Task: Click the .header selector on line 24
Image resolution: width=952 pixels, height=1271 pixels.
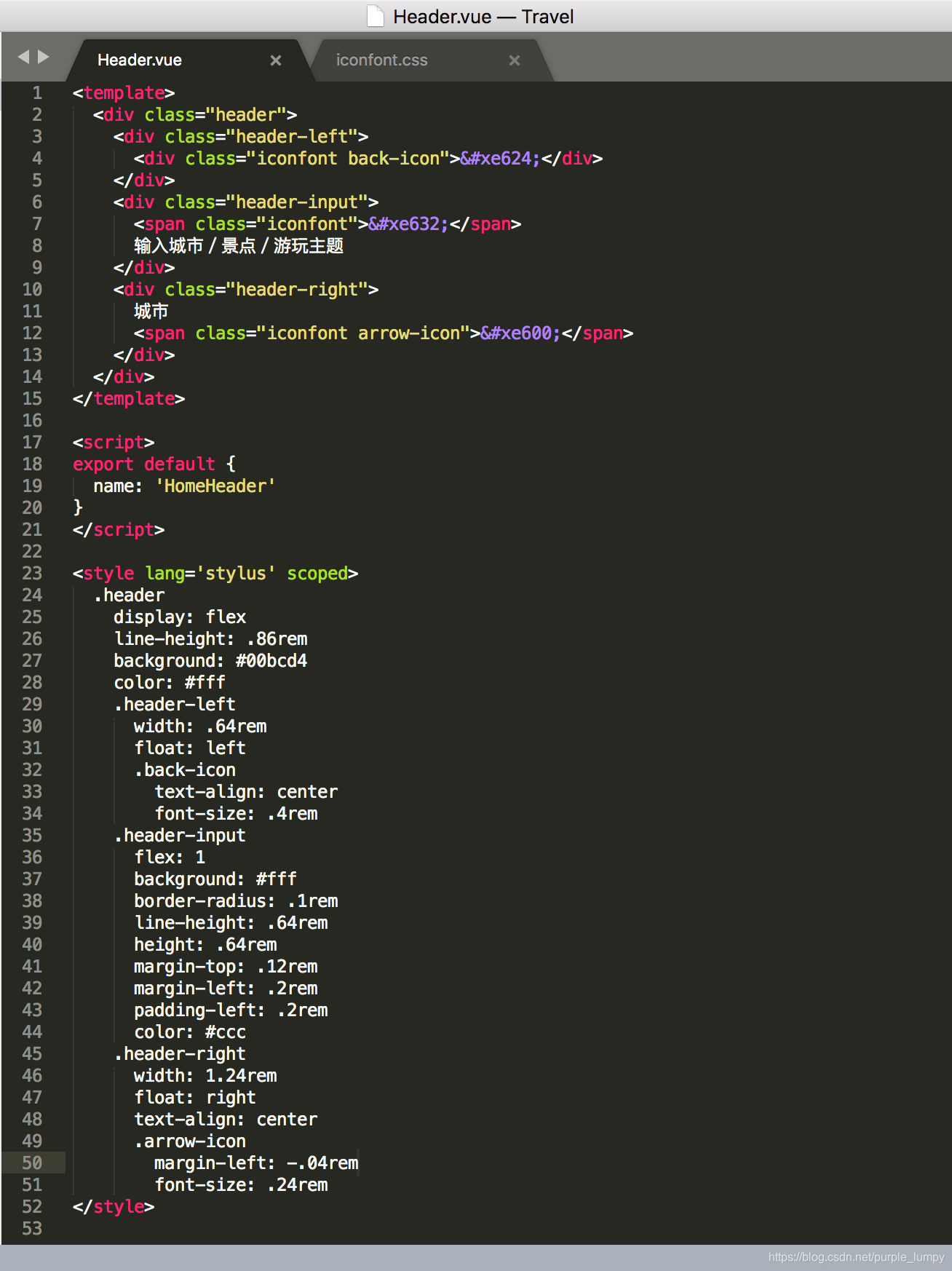Action: coord(129,595)
